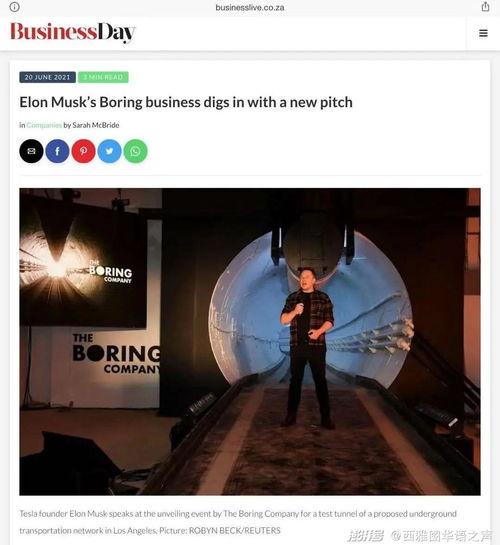Tap the browser share icon

[x=485, y=7]
